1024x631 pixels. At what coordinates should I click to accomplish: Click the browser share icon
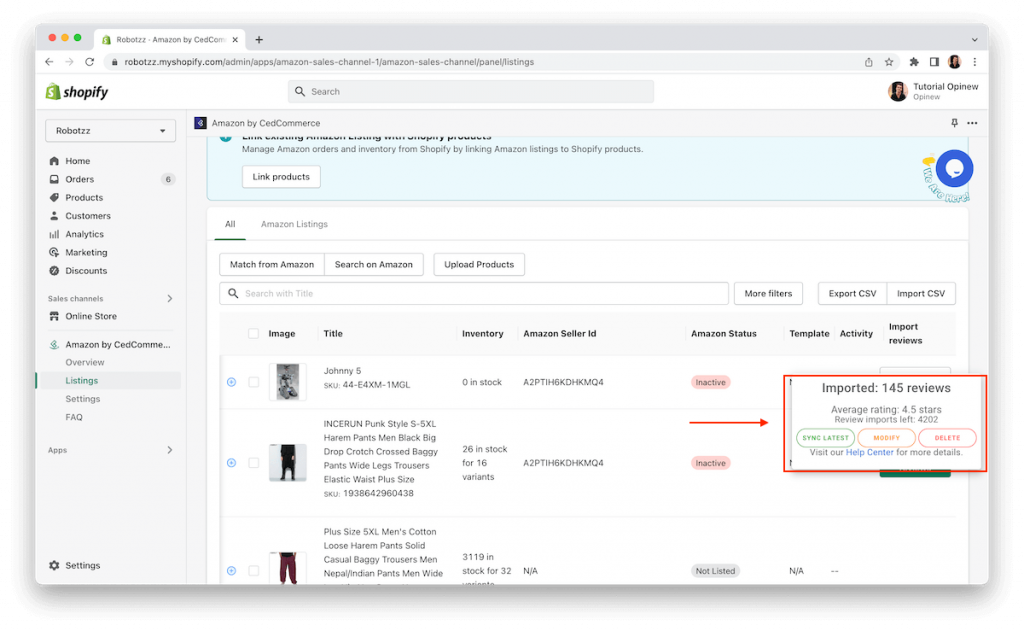pyautogui.click(x=869, y=62)
